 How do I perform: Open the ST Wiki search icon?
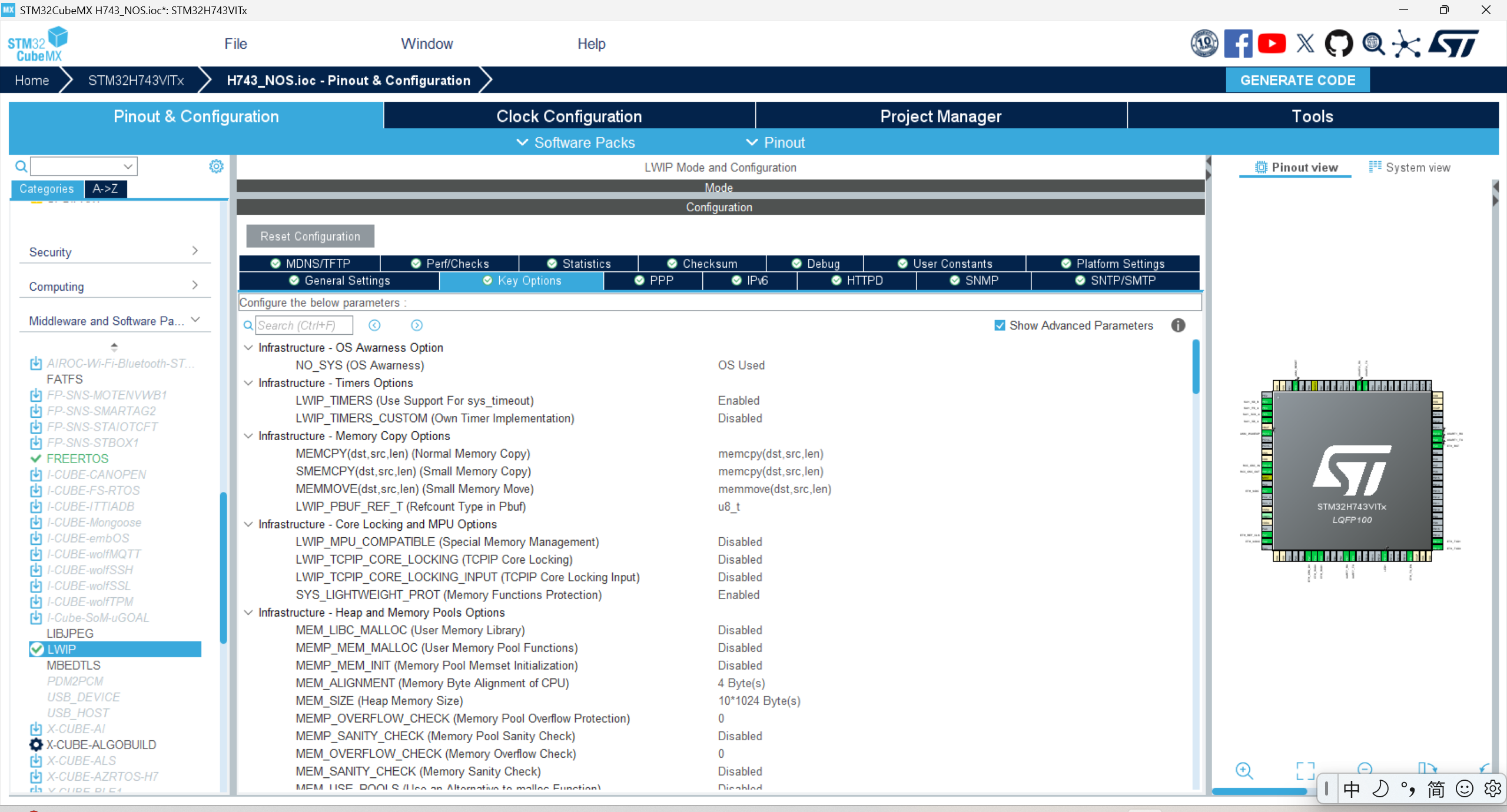point(1373,44)
